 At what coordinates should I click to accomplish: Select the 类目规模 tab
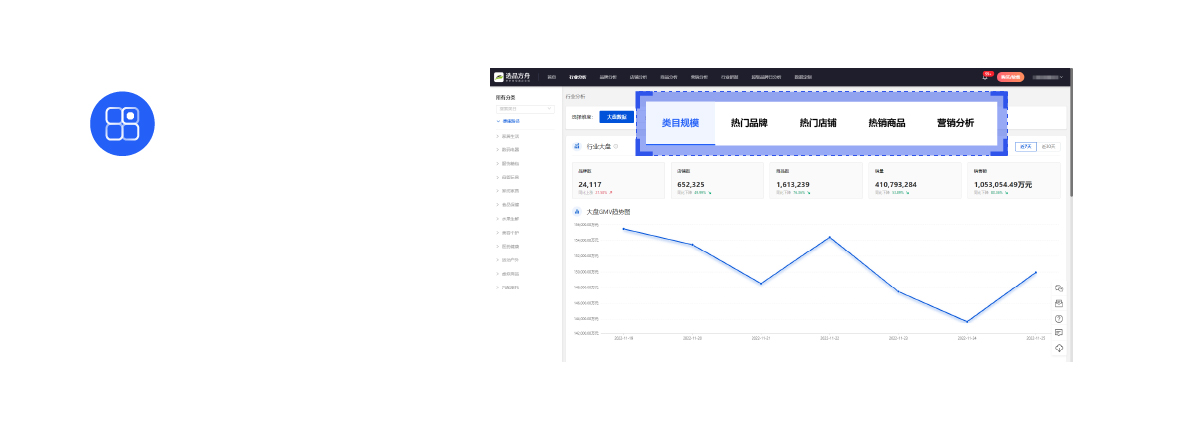pos(680,123)
